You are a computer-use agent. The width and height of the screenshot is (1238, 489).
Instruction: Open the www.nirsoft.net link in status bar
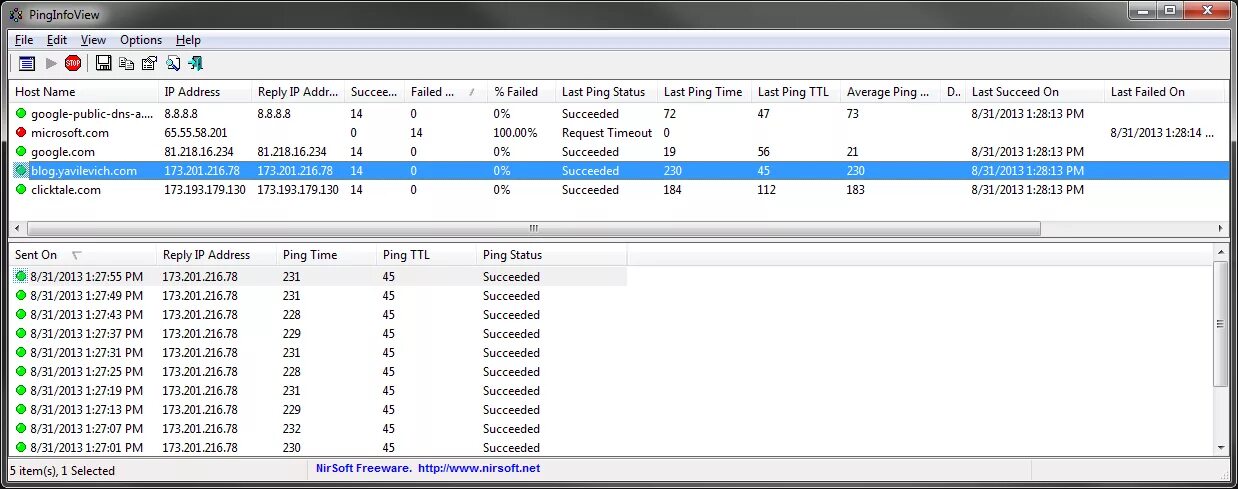pos(479,468)
